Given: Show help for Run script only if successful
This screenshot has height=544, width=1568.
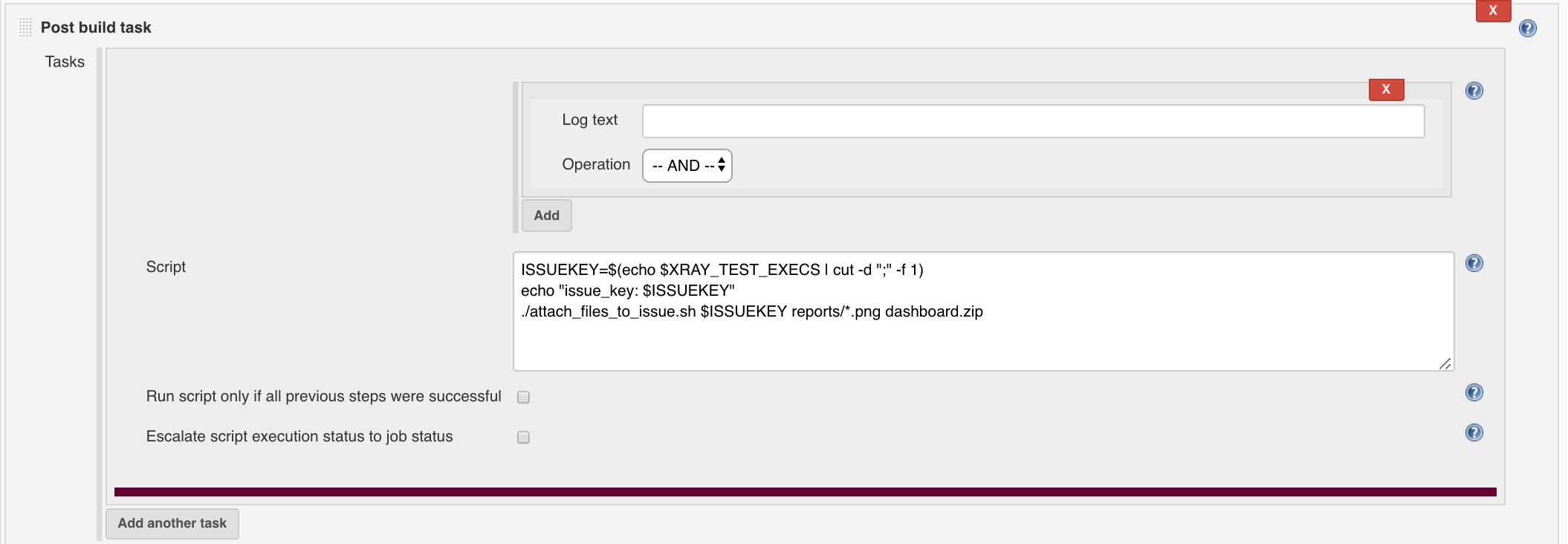Looking at the screenshot, I should click(x=1474, y=392).
